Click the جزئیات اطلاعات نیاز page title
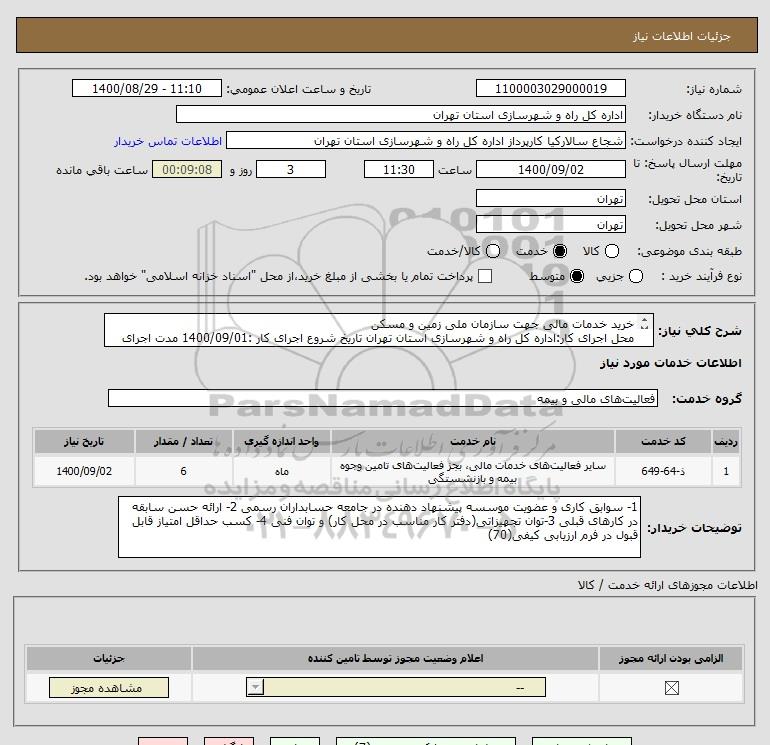This screenshot has height=745, width=770. pyautogui.click(x=682, y=36)
